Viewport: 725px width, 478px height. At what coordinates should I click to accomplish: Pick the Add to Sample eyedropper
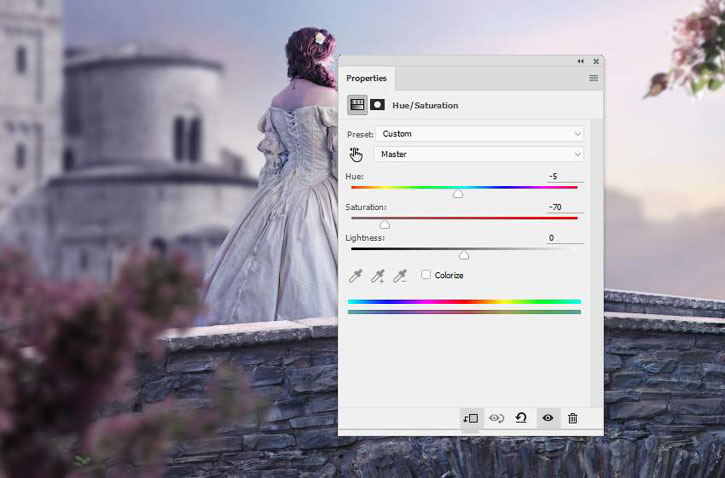coord(377,276)
